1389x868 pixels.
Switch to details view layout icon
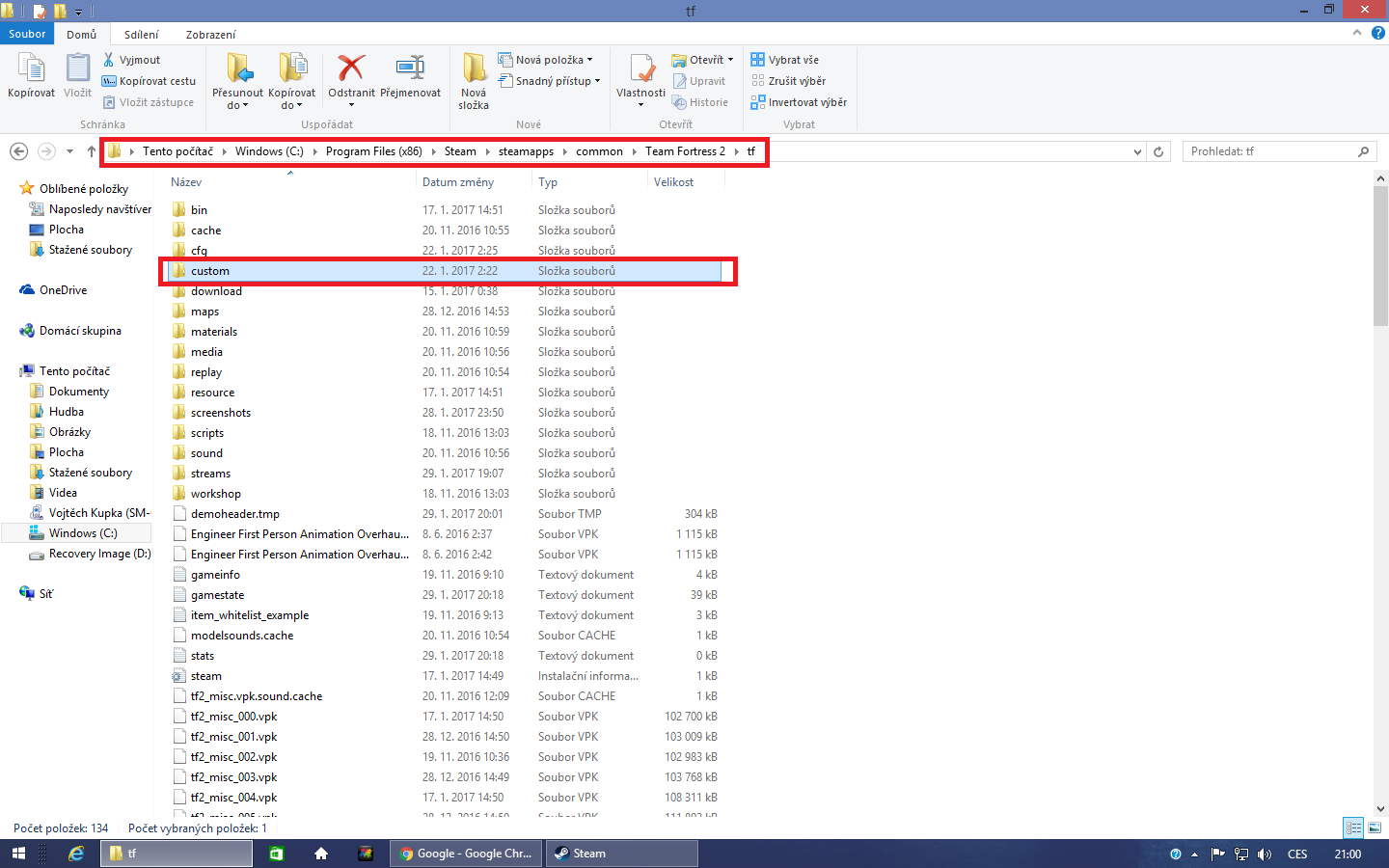(x=1354, y=827)
